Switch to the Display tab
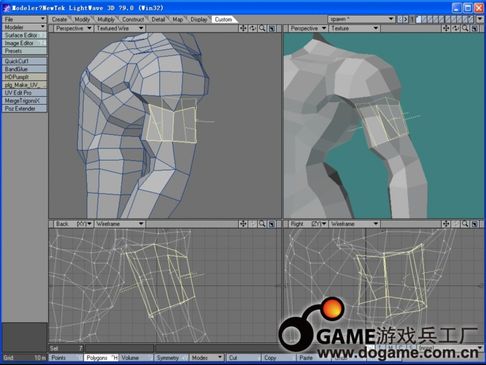Viewport: 486px width, 365px height. click(x=199, y=20)
